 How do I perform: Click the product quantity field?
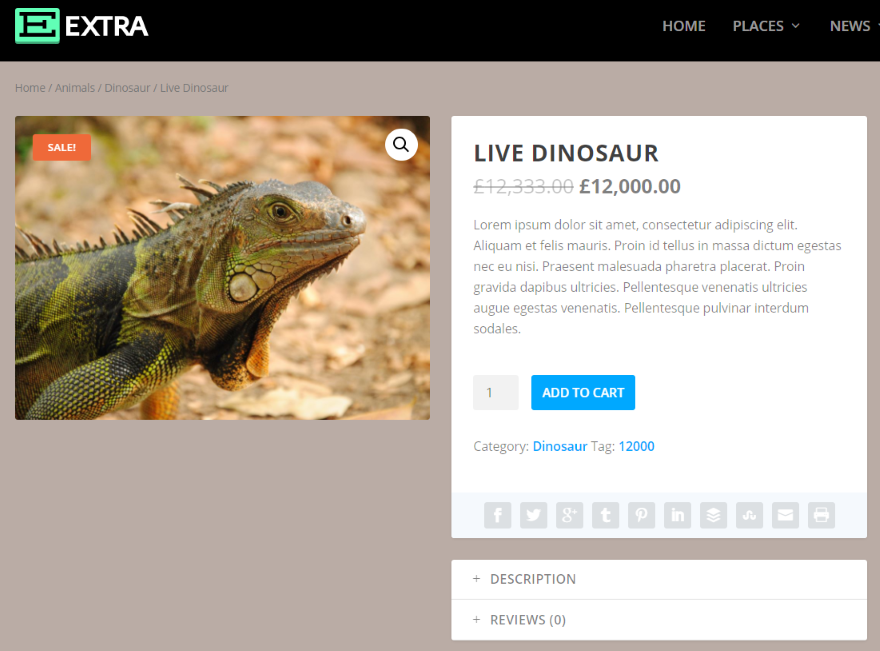click(x=496, y=392)
